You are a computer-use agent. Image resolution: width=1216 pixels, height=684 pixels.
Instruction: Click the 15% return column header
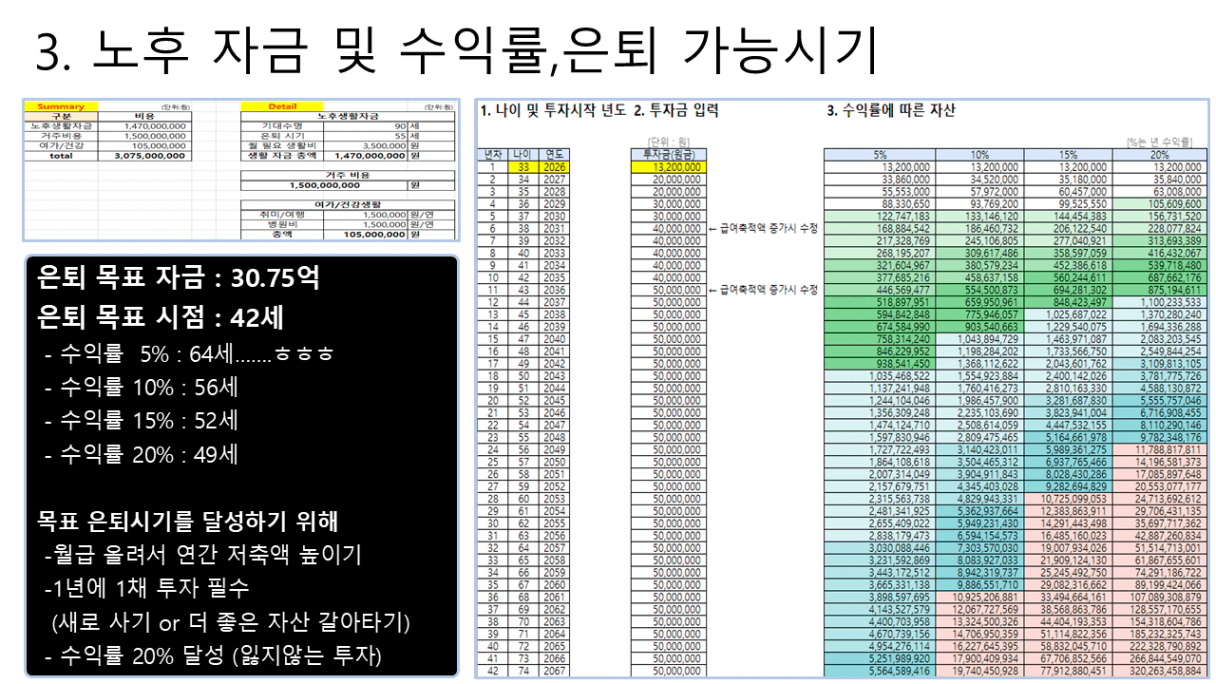[1062, 155]
